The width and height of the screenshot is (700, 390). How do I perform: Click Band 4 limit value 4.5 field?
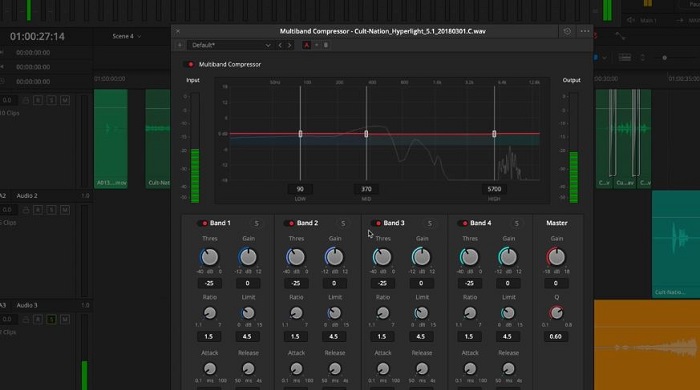508,337
